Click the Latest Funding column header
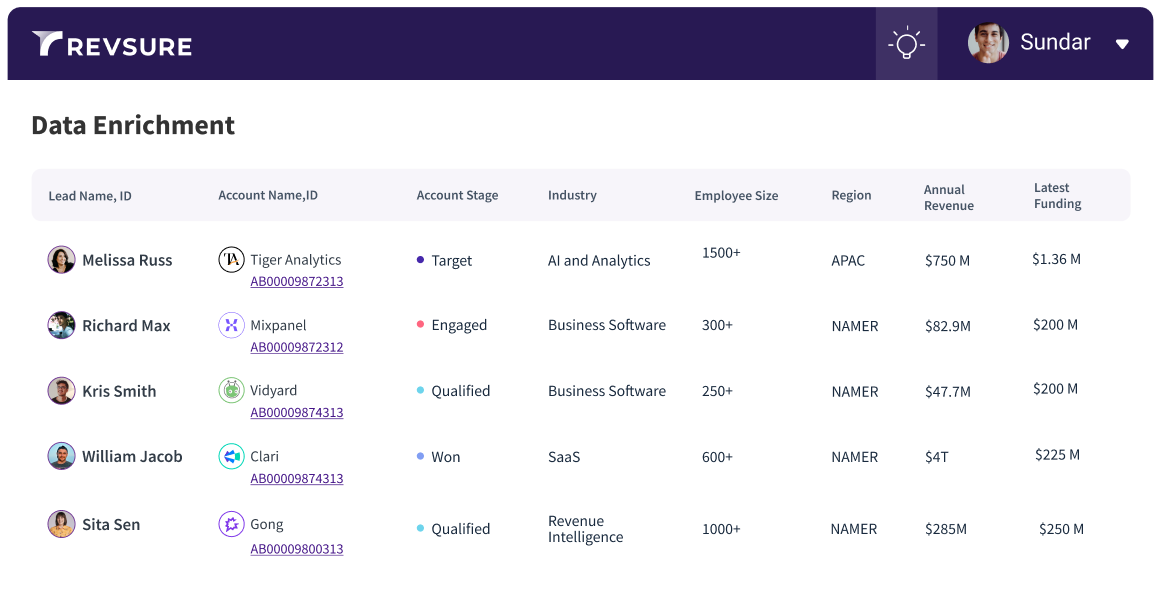 (1057, 196)
